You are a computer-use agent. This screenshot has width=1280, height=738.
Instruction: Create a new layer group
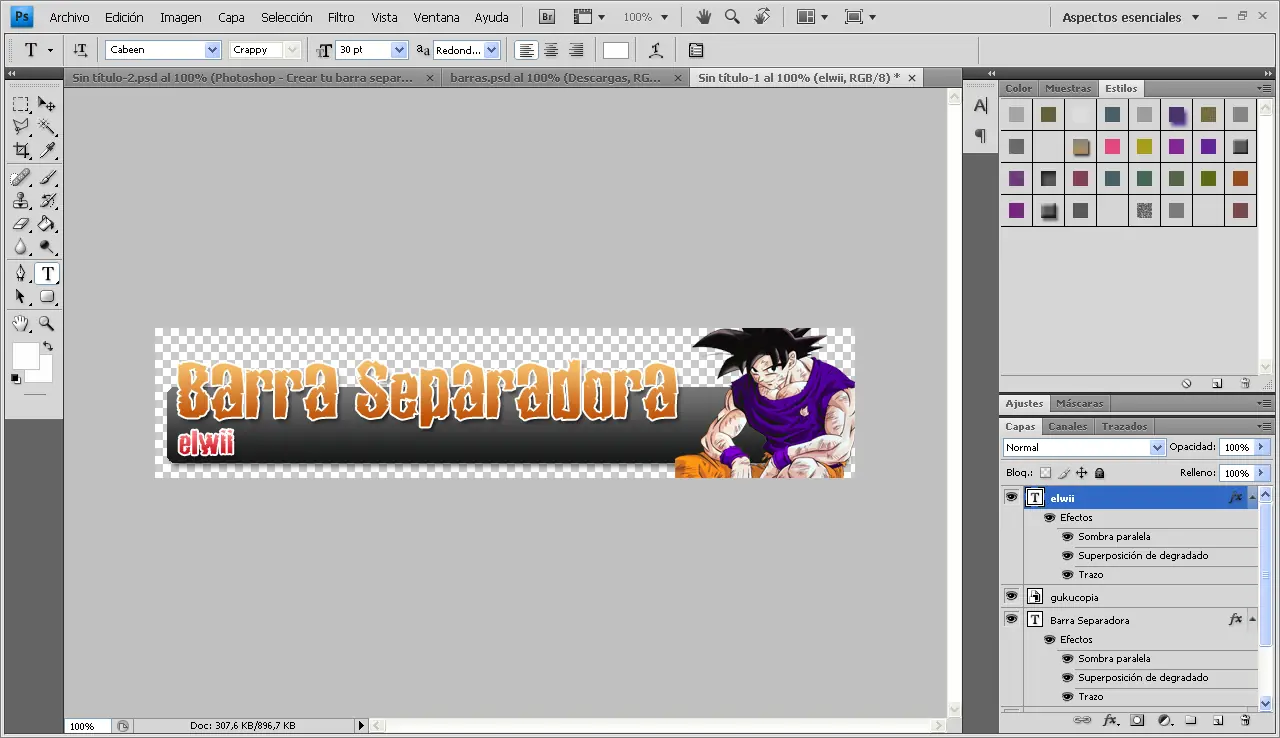point(1191,720)
